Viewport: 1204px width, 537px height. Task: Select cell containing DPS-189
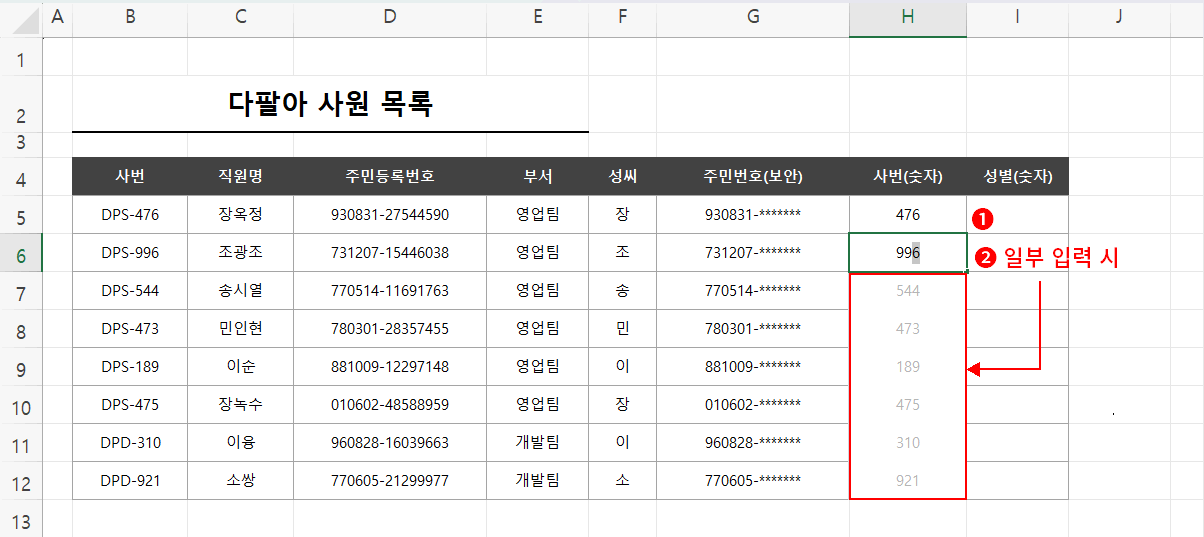tap(130, 367)
